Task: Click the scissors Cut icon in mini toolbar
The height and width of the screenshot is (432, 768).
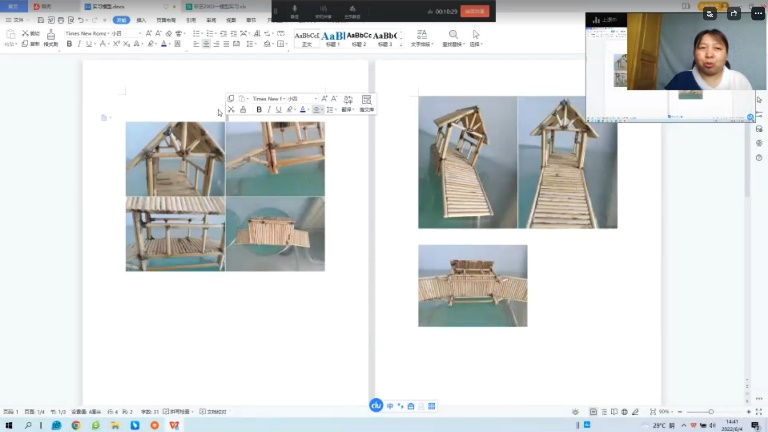Action: 231,109
